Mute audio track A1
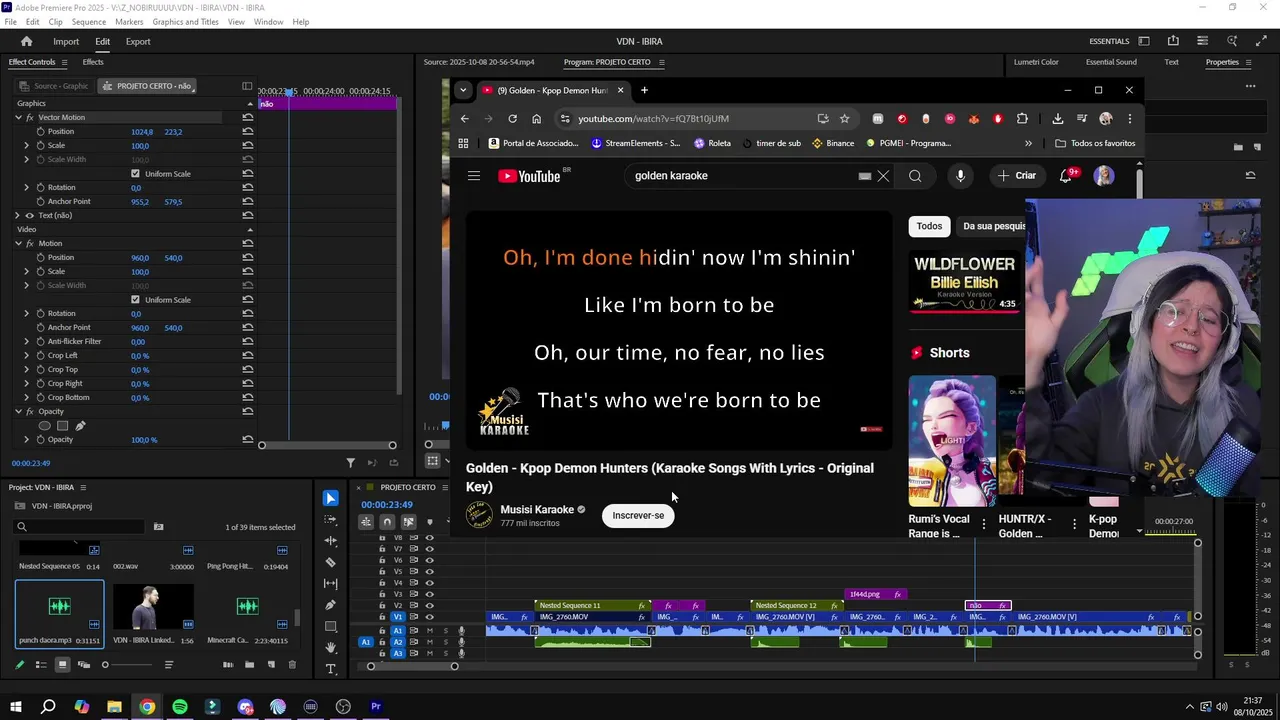Screen dimensions: 1280x720 click(x=430, y=631)
